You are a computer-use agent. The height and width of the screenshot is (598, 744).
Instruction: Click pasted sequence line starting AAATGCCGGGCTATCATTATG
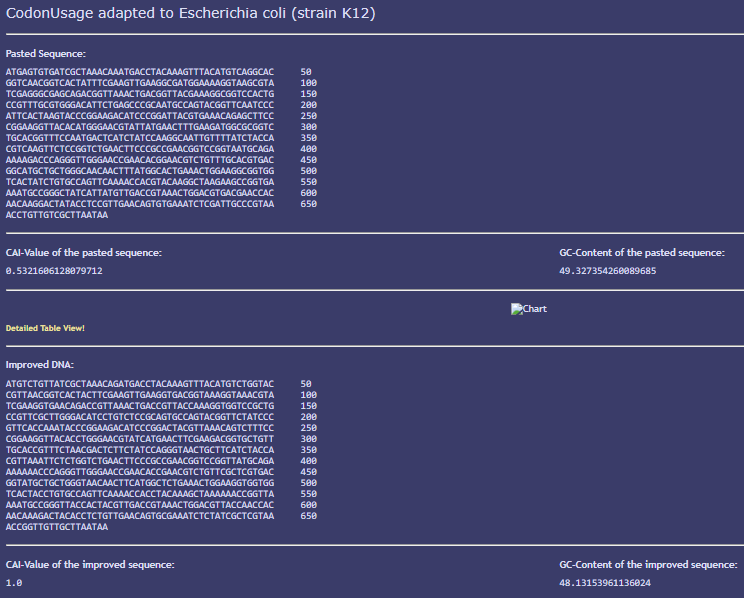point(140,193)
